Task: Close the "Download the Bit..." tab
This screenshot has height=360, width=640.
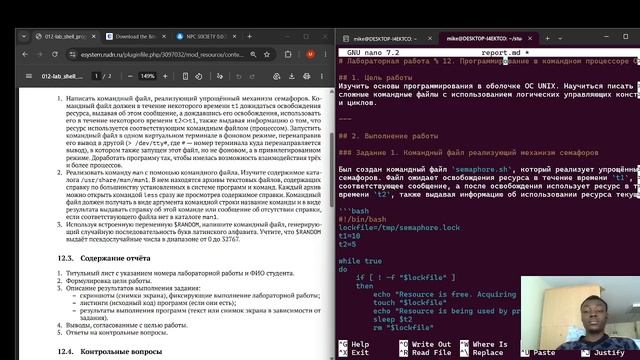Action: click(164, 37)
